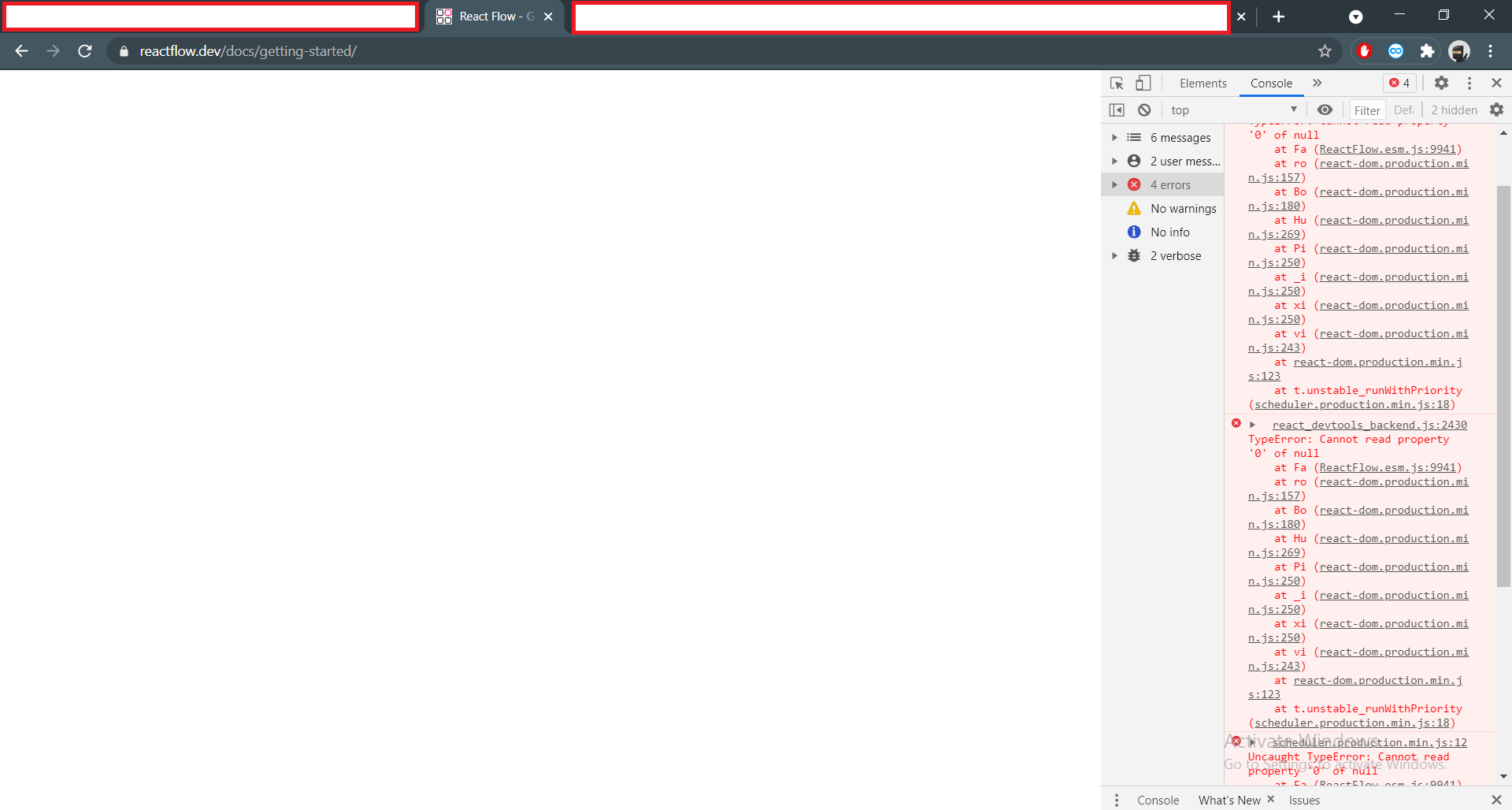Open the DevTools customize menu
The height and width of the screenshot is (810, 1512).
pos(1469,83)
